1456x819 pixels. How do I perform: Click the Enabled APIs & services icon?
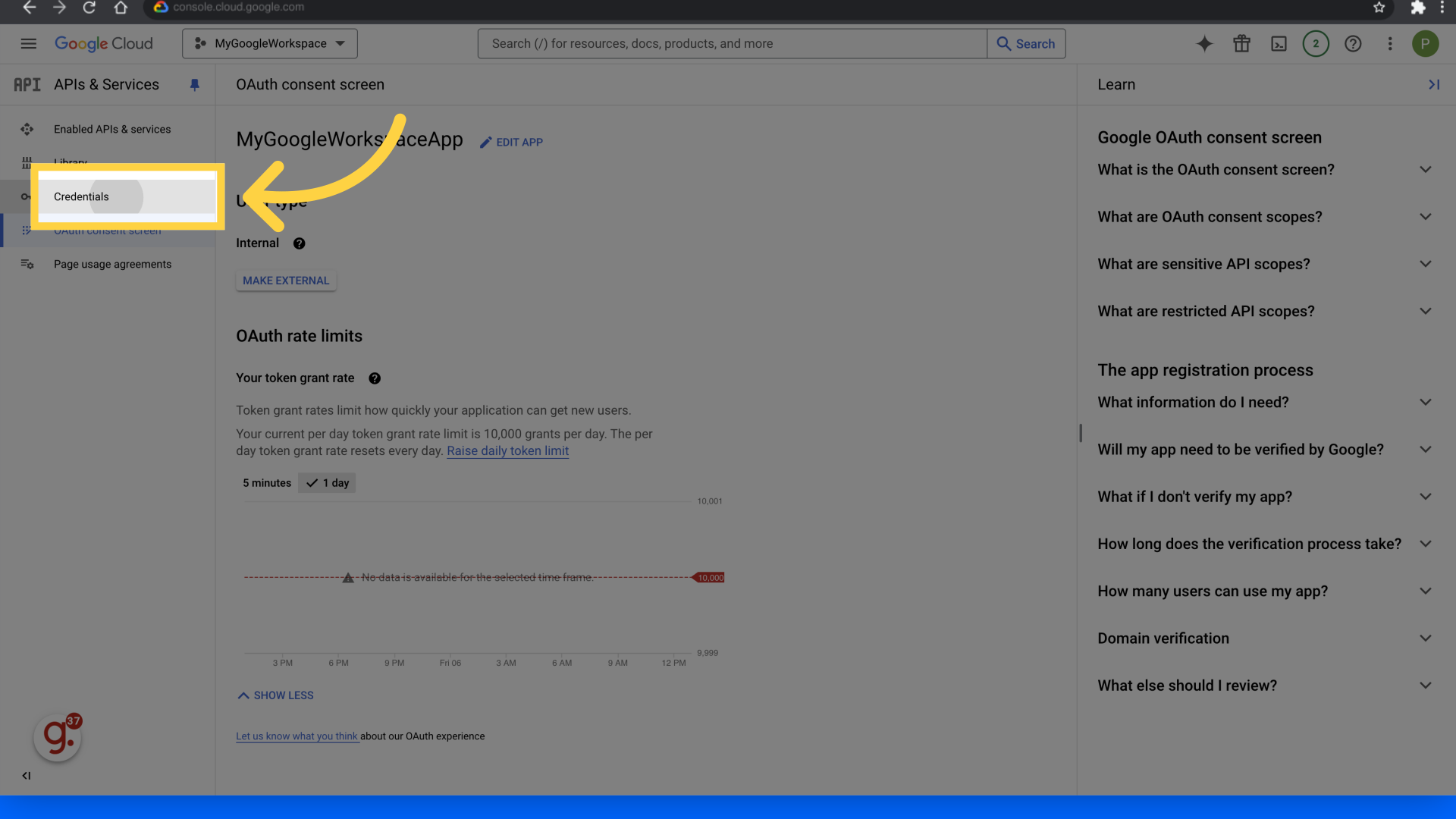tap(27, 130)
